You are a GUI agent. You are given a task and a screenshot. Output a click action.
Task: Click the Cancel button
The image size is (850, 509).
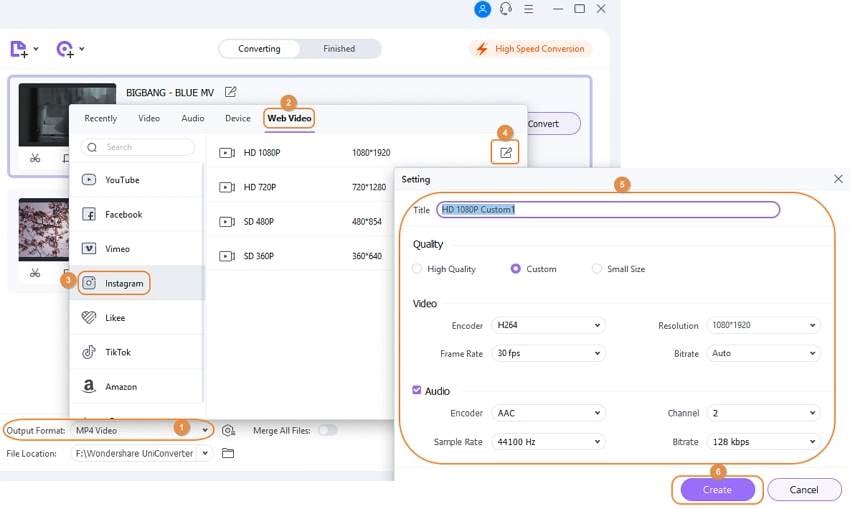pyautogui.click(x=804, y=489)
